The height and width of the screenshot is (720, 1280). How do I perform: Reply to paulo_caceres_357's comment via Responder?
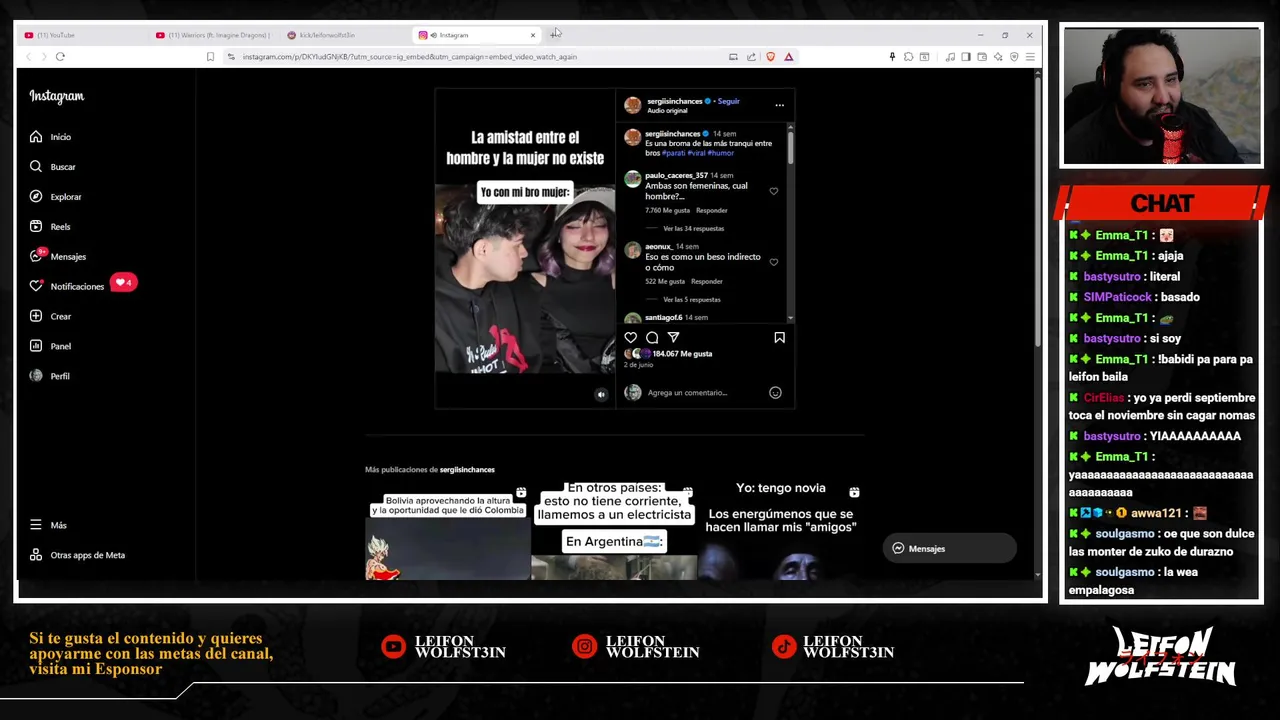712,211
